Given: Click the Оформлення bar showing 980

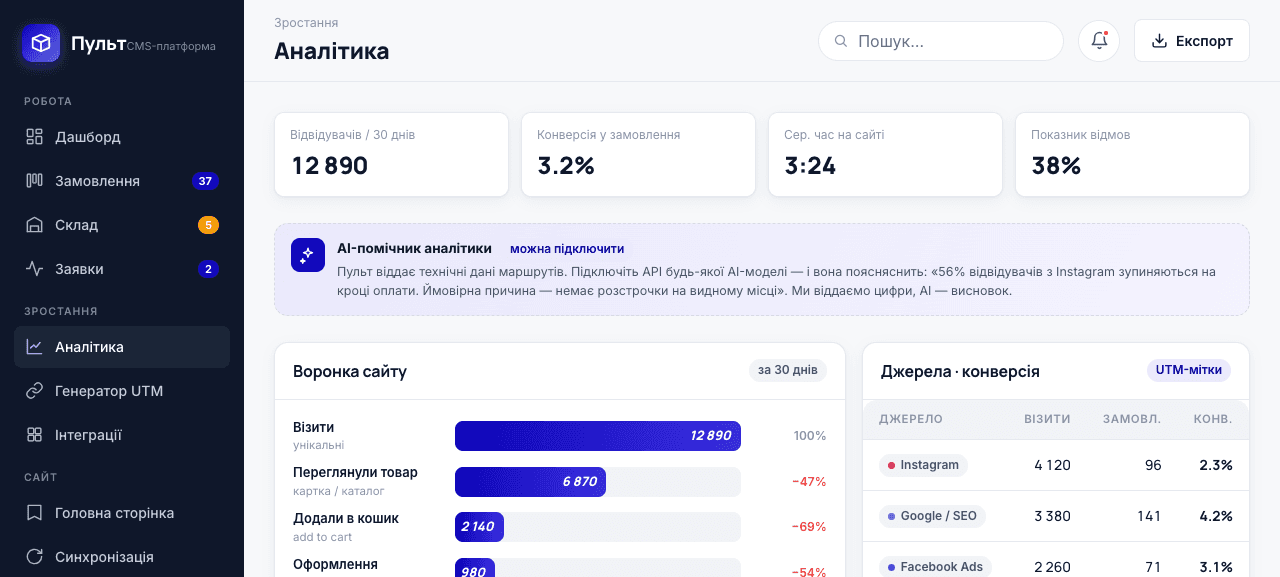Looking at the screenshot, I should pyautogui.click(x=475, y=568).
